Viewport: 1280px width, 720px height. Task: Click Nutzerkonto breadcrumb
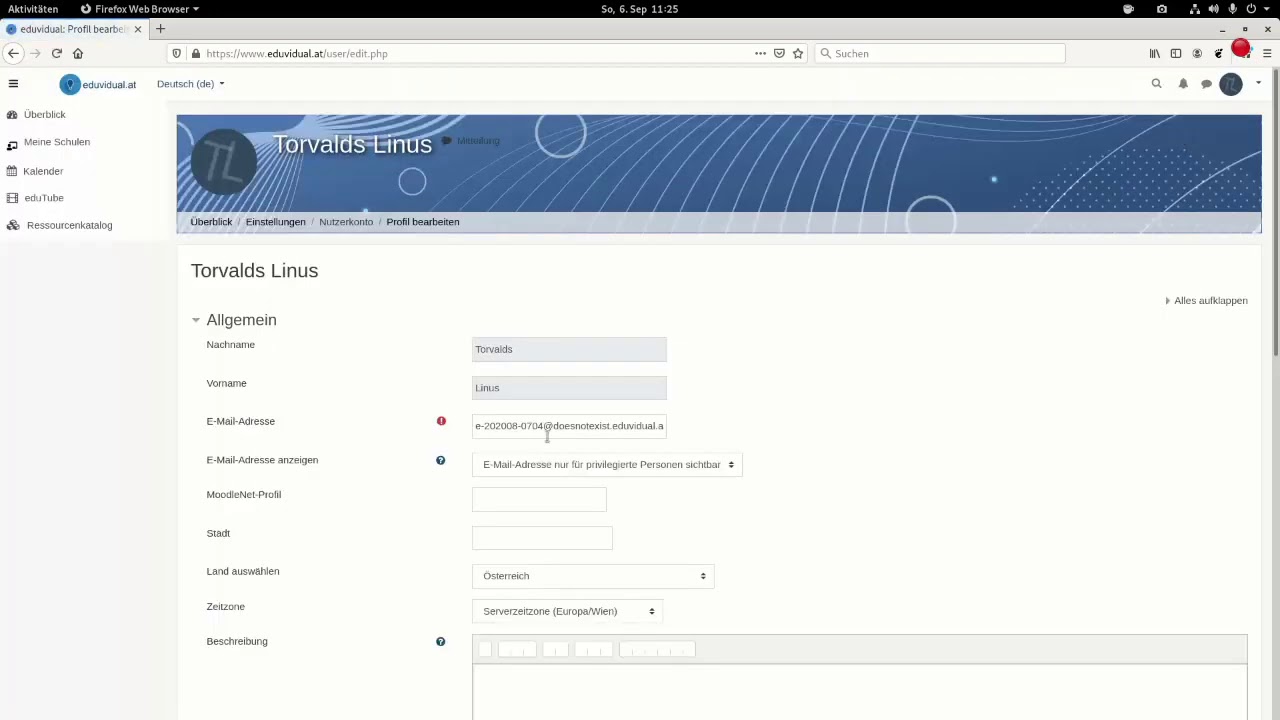[346, 222]
